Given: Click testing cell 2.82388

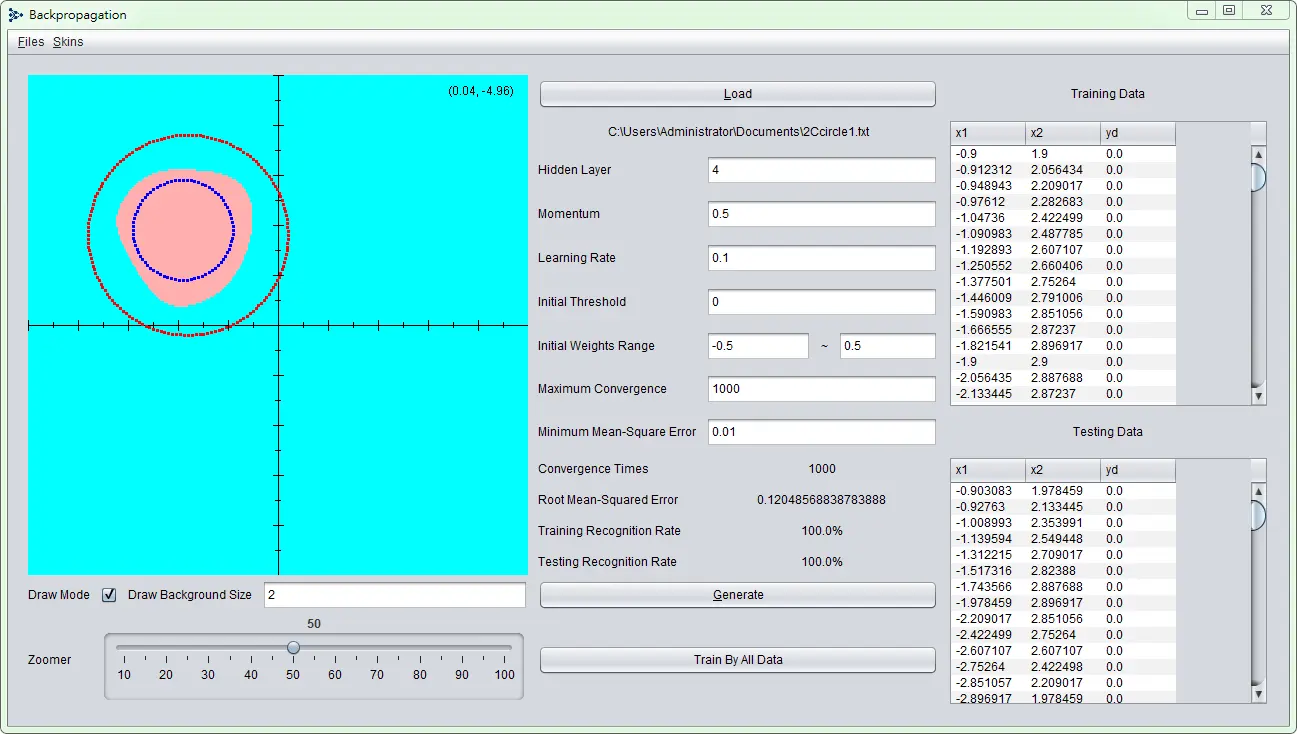Looking at the screenshot, I should [x=1063, y=571].
